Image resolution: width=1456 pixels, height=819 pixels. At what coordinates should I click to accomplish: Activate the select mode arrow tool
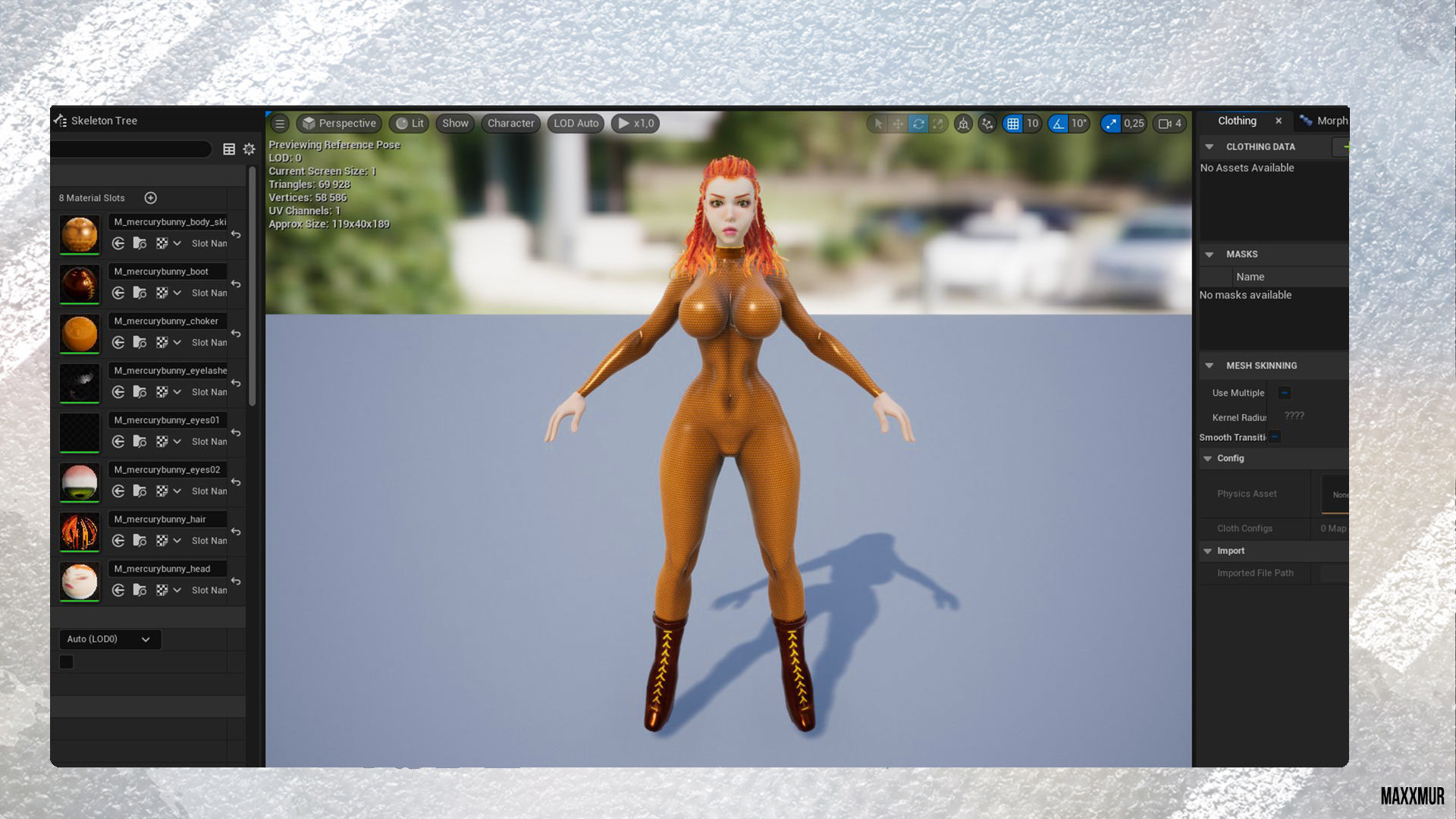878,124
